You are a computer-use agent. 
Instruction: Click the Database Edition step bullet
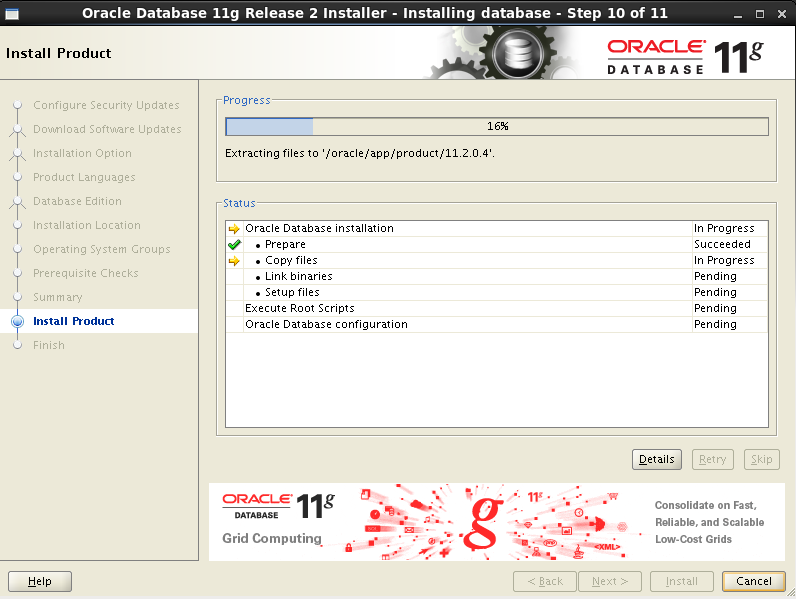coord(17,201)
